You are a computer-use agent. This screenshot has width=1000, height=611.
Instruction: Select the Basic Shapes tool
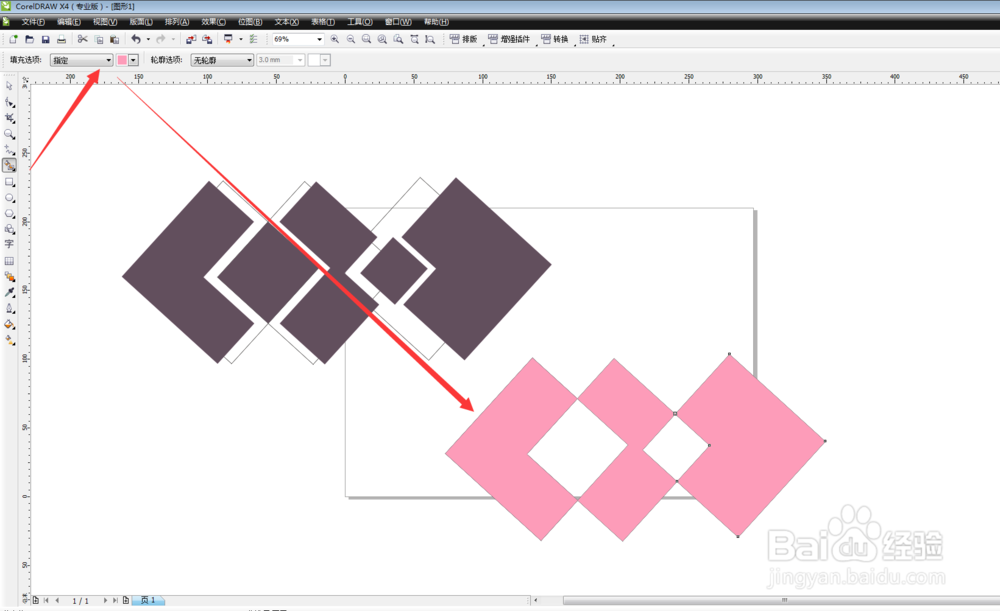(x=9, y=229)
